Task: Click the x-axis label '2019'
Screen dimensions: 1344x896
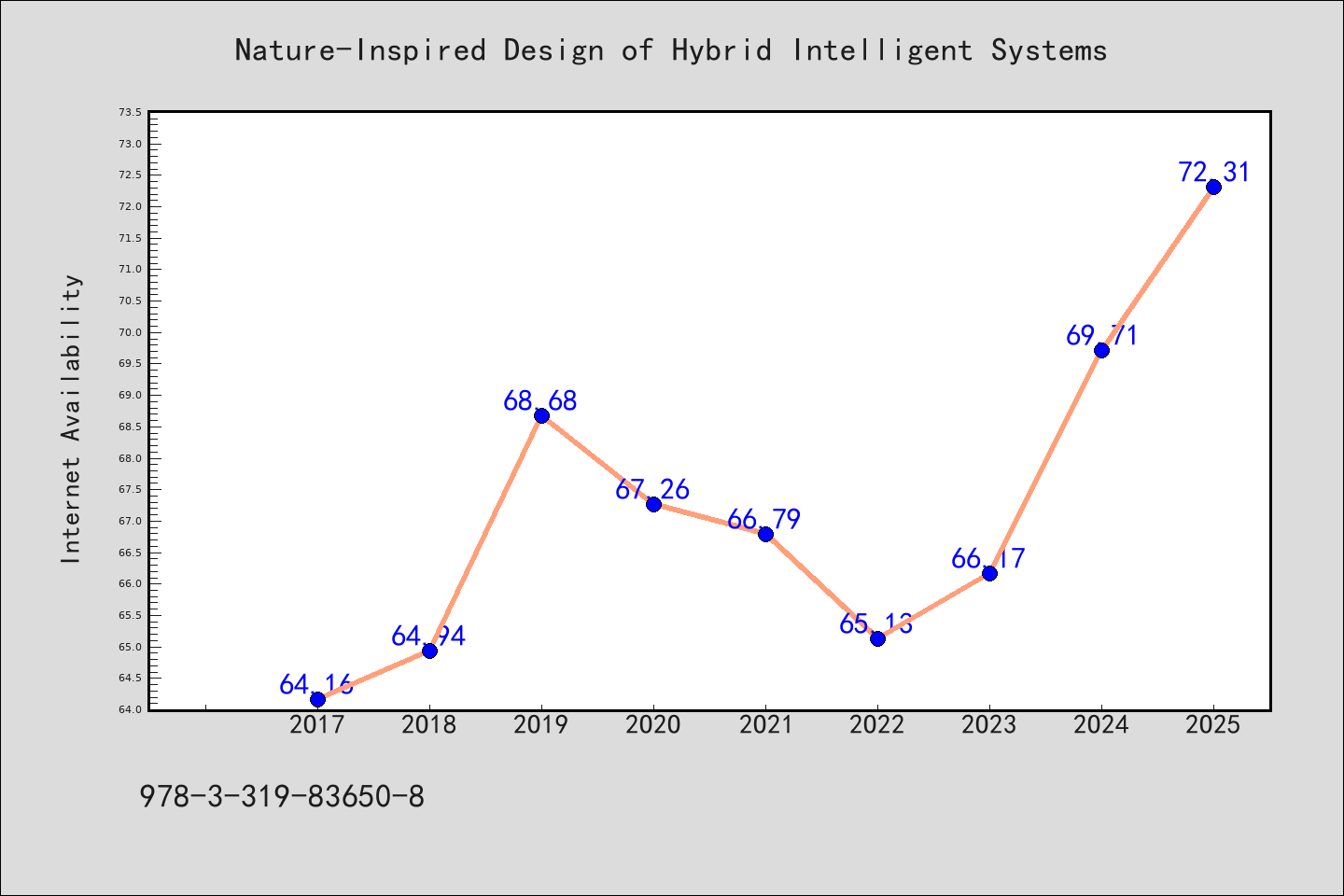Action: tap(541, 724)
